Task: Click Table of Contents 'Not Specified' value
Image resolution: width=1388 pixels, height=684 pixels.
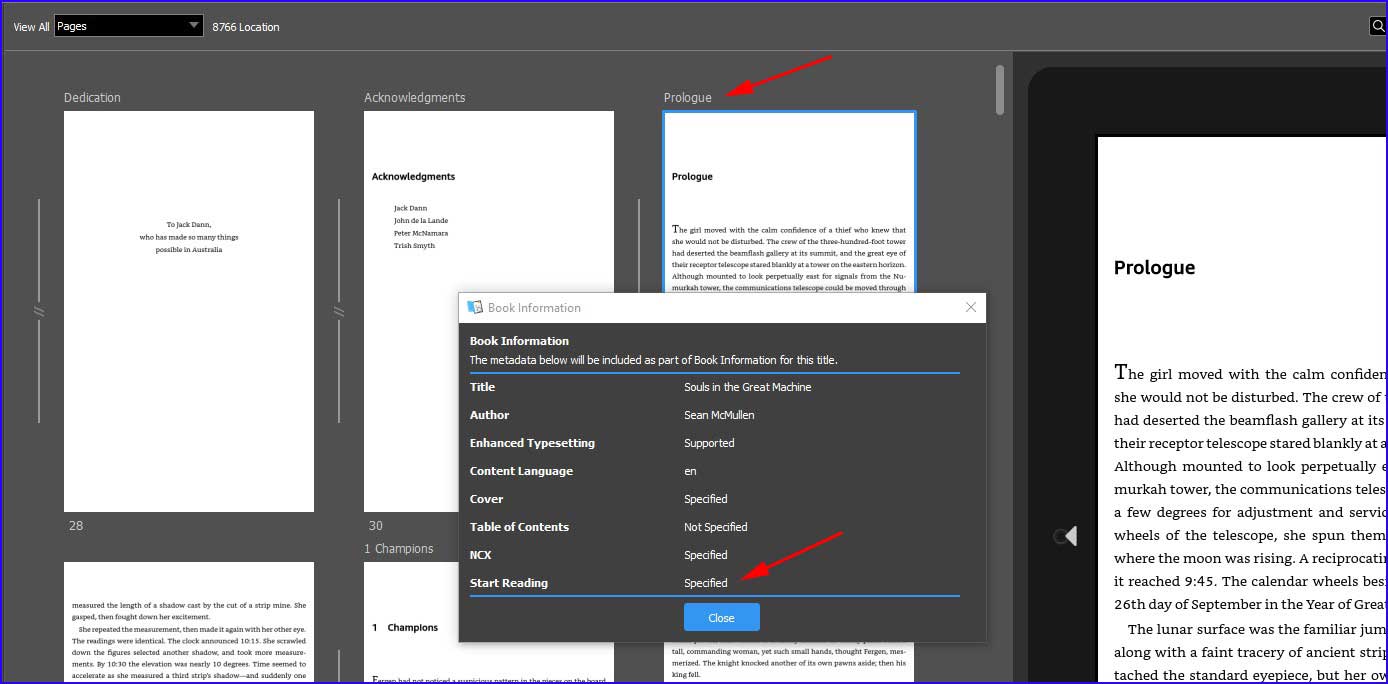Action: point(716,527)
